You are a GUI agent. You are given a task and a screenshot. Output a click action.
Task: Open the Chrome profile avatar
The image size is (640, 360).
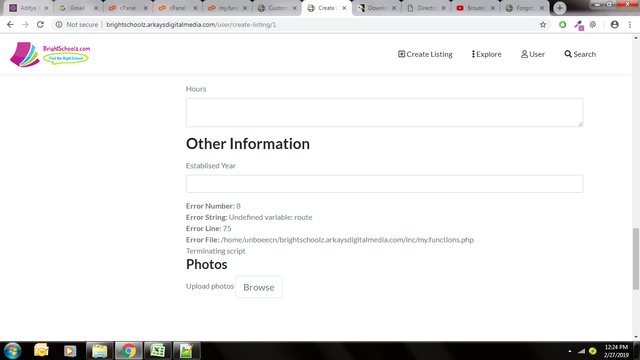pyautogui.click(x=615, y=24)
